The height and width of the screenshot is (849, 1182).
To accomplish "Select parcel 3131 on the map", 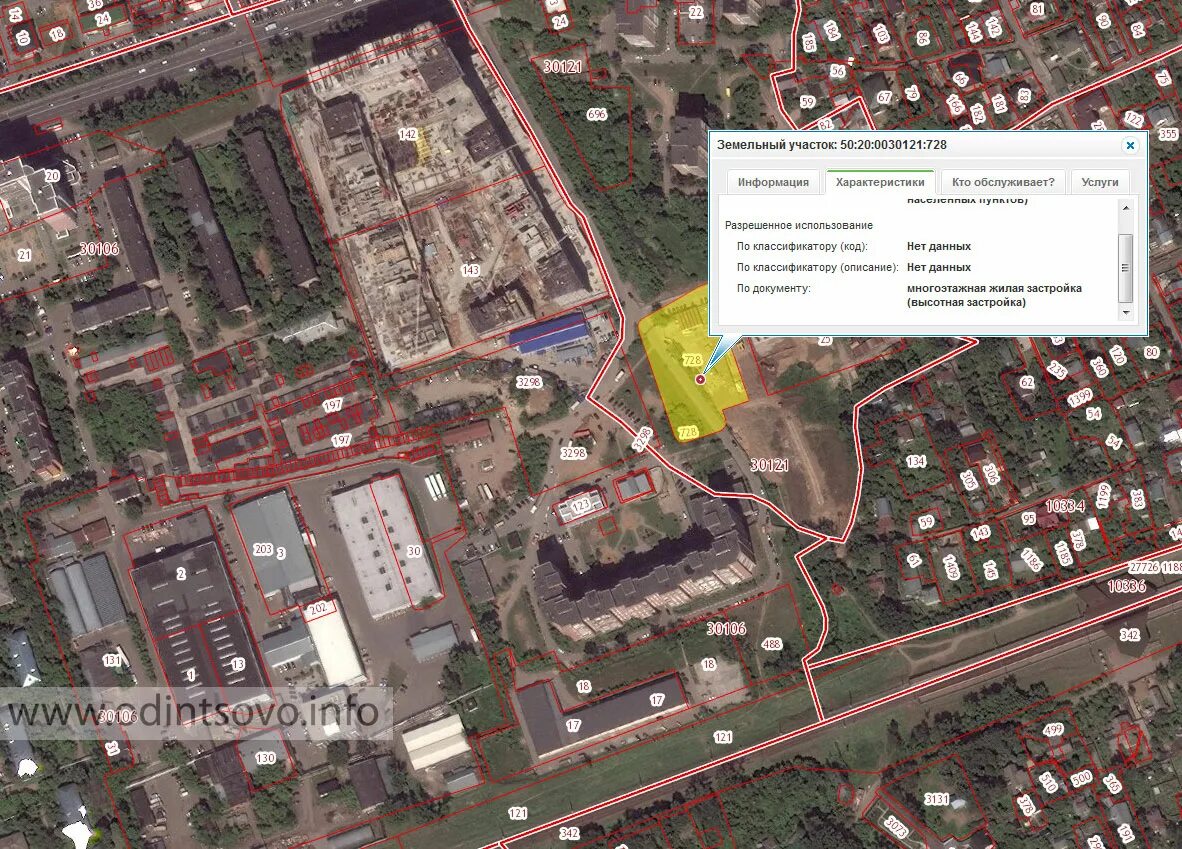I will tap(936, 798).
